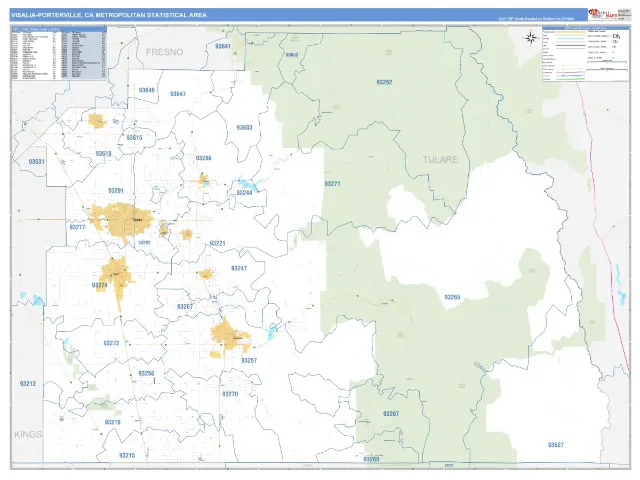The image size is (640, 480).
Task: Click ZIP code label 93212
Action: (x=28, y=384)
